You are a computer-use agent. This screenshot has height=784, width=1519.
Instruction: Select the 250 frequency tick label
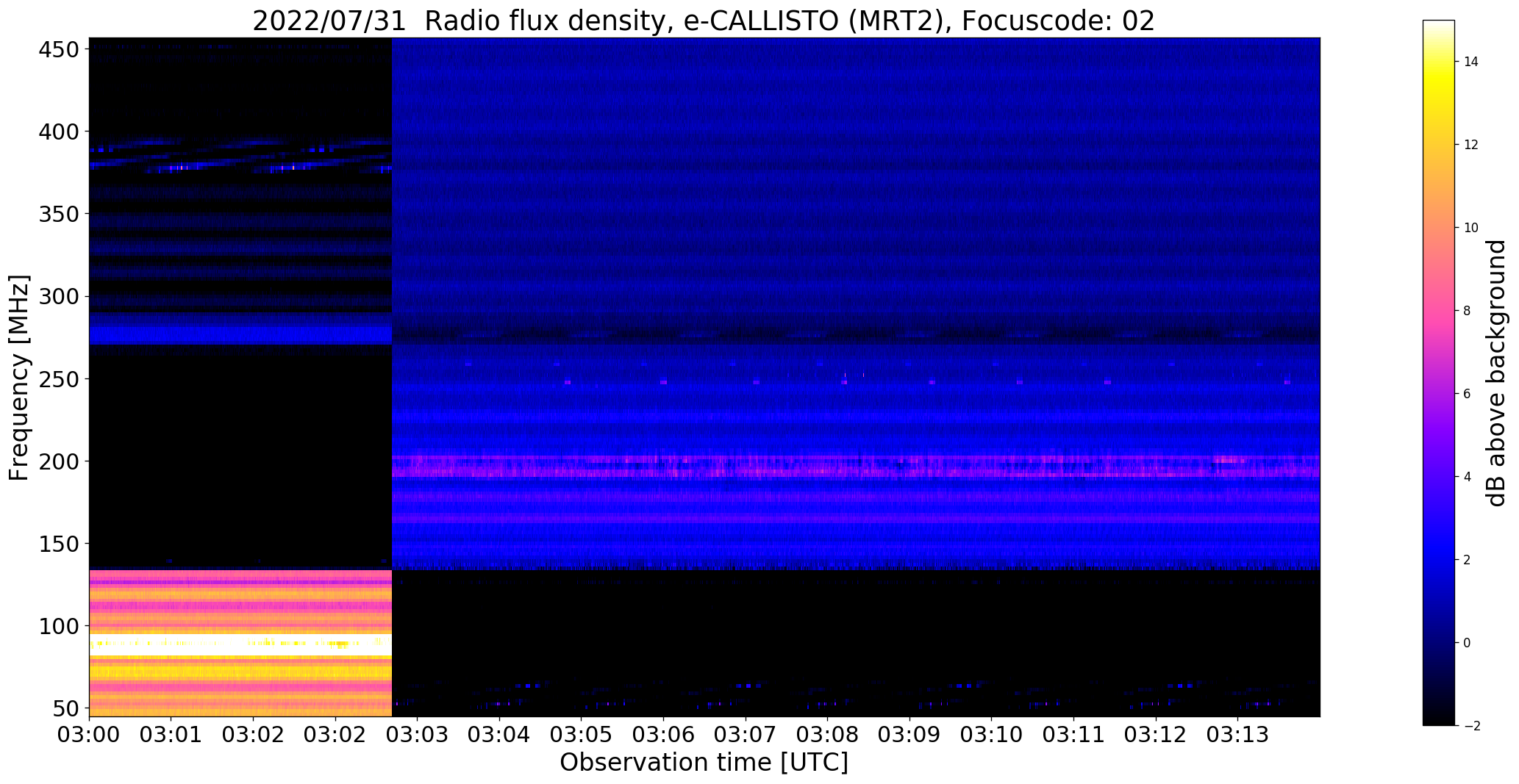(x=58, y=379)
